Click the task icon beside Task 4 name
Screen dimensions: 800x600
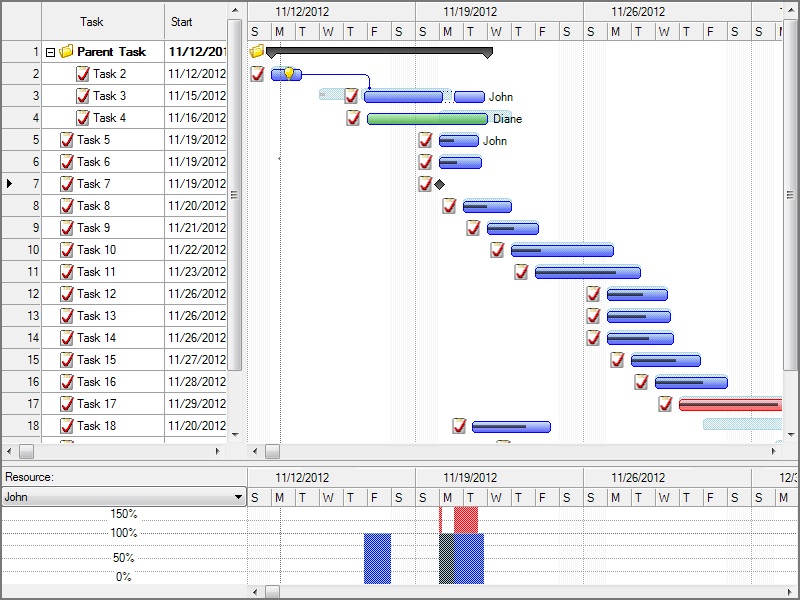tap(83, 118)
